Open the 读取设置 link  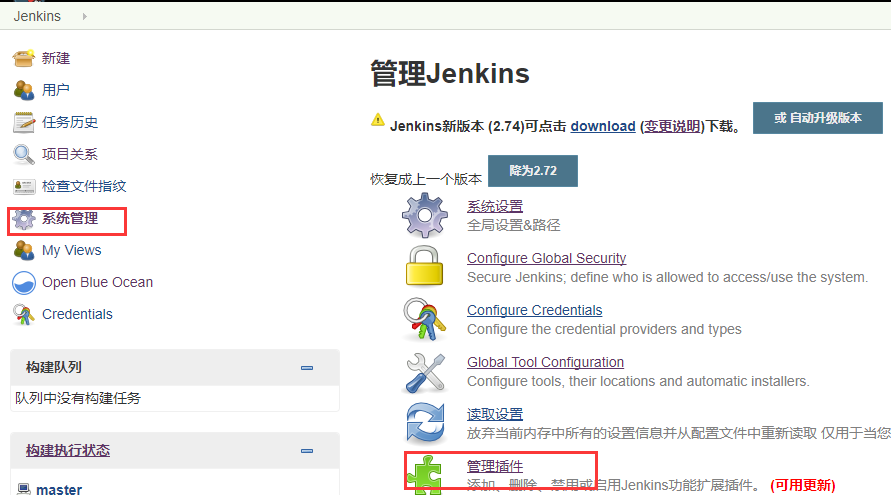click(x=495, y=414)
